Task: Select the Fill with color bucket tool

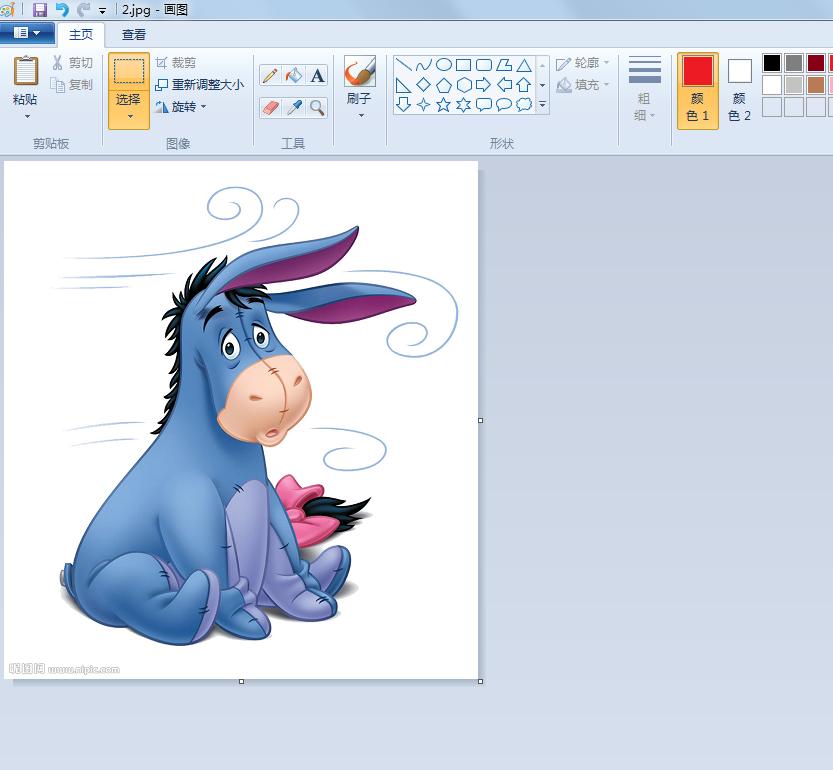Action: coord(293,76)
